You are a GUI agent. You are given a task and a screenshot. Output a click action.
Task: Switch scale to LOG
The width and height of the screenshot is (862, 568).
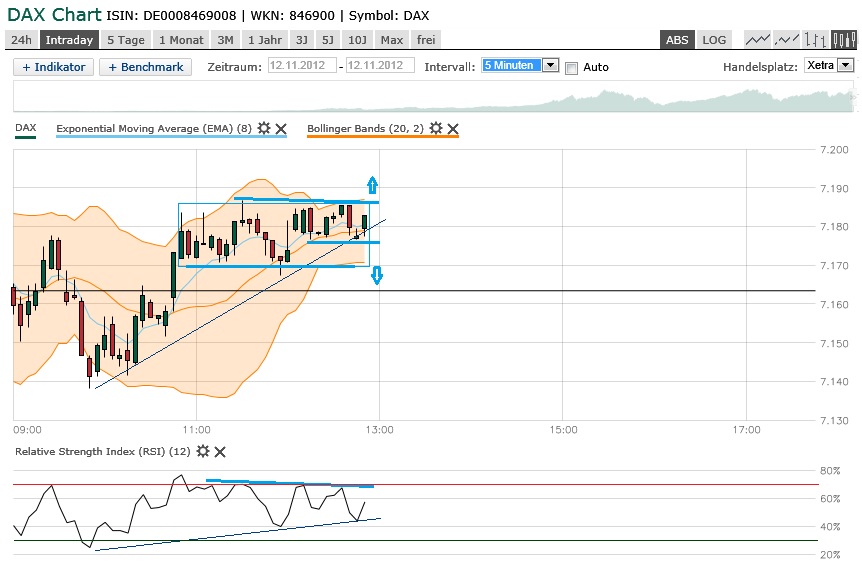pos(714,40)
